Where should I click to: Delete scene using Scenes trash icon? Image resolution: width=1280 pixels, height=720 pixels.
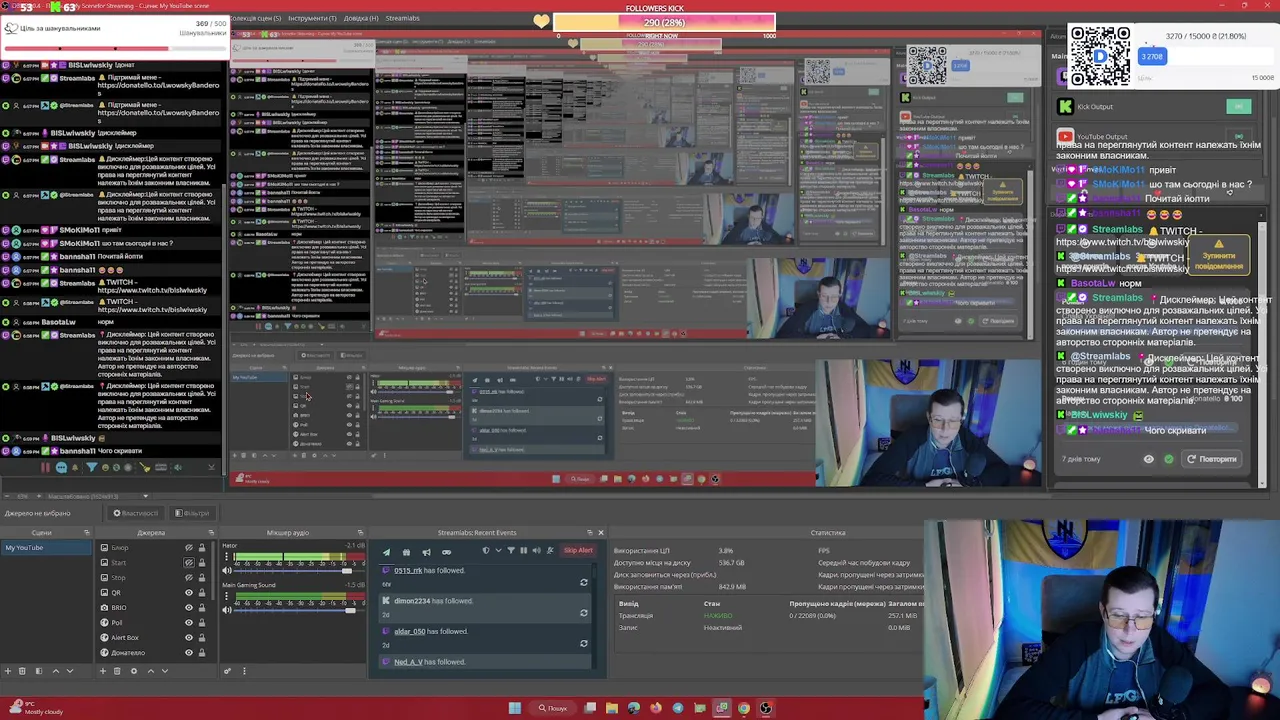pos(22,671)
